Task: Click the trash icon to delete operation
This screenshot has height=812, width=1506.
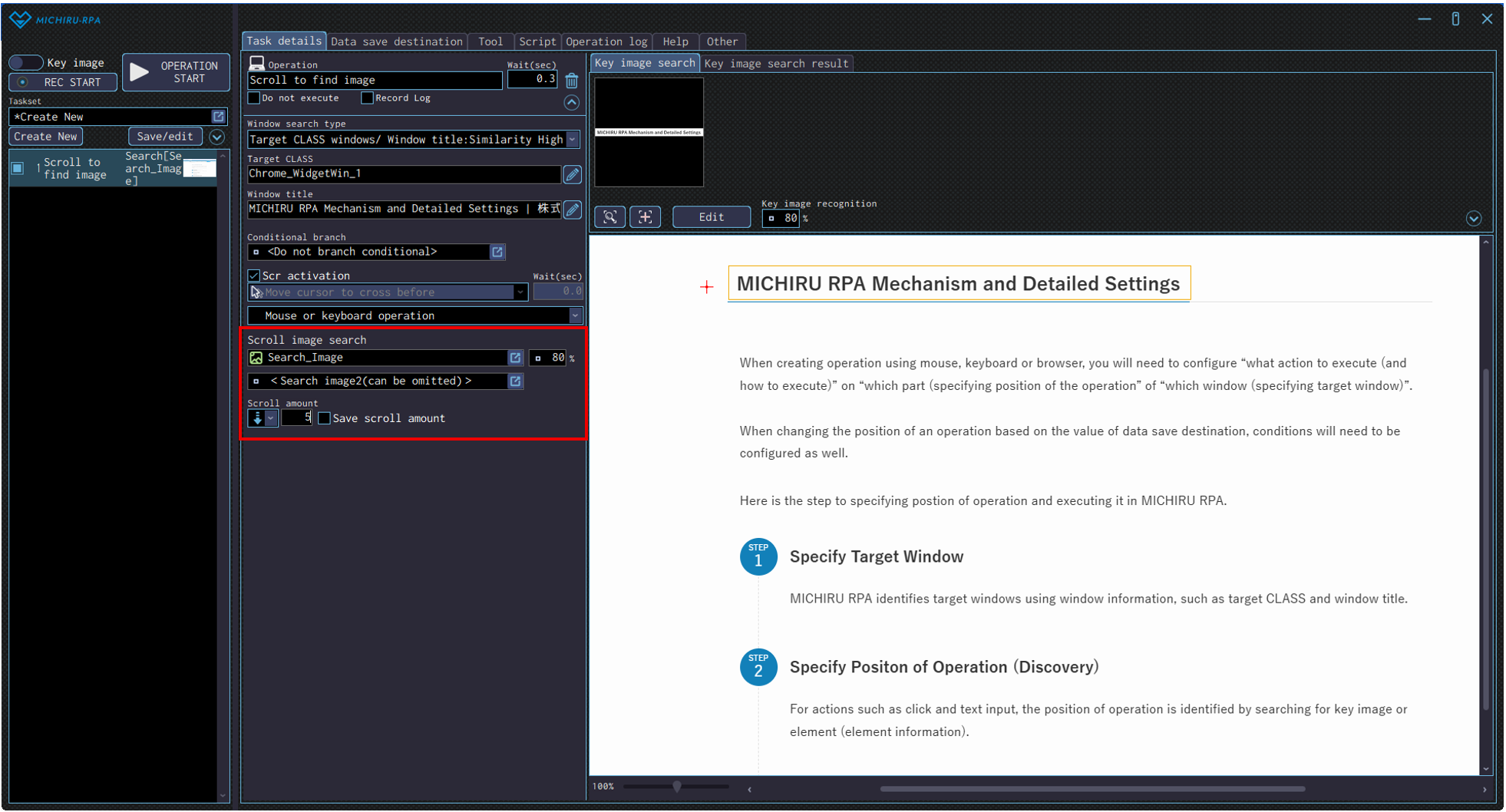Action: point(572,81)
